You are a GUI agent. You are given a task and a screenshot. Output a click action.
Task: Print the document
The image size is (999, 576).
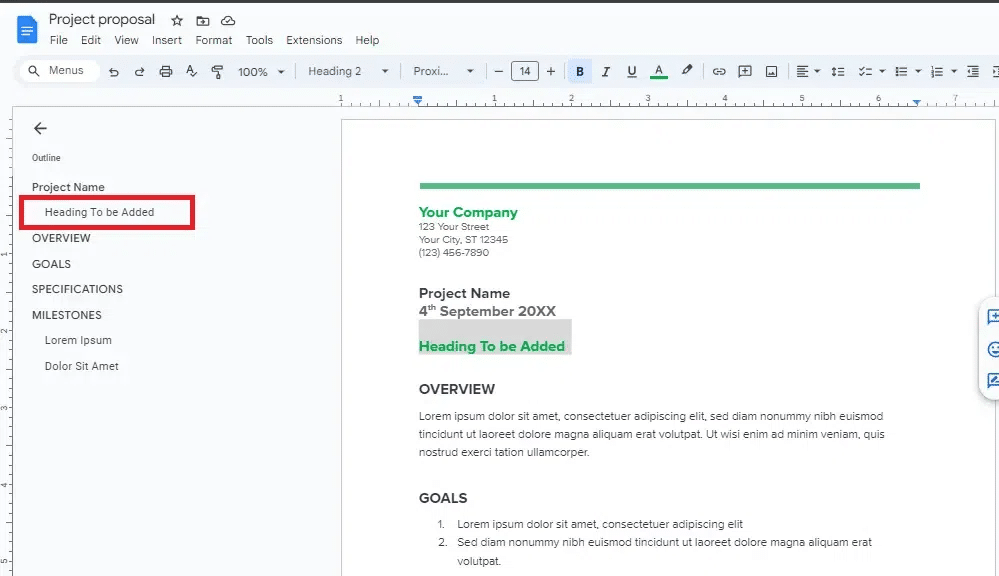(166, 71)
